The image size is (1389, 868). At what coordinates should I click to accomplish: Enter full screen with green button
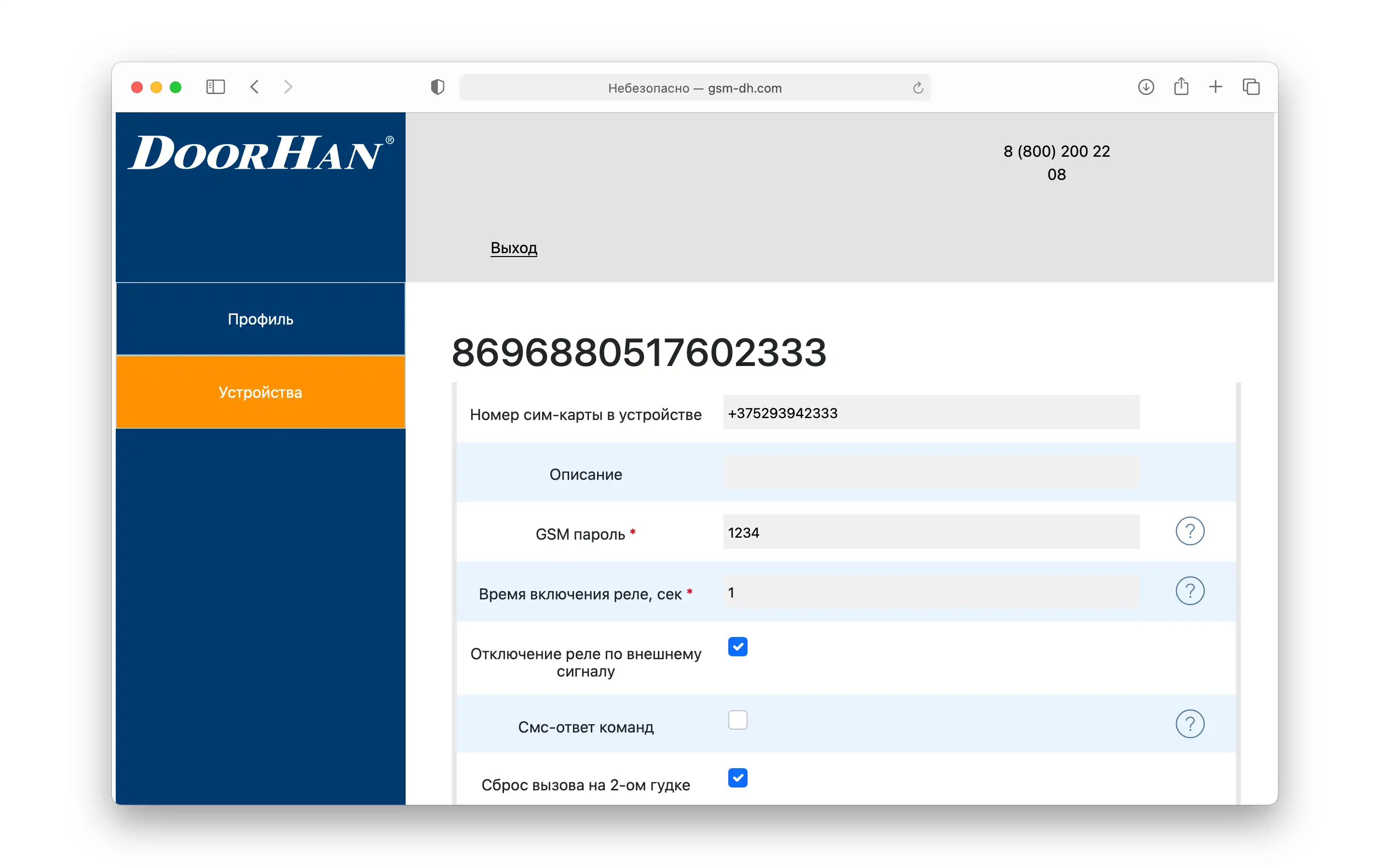pyautogui.click(x=176, y=87)
